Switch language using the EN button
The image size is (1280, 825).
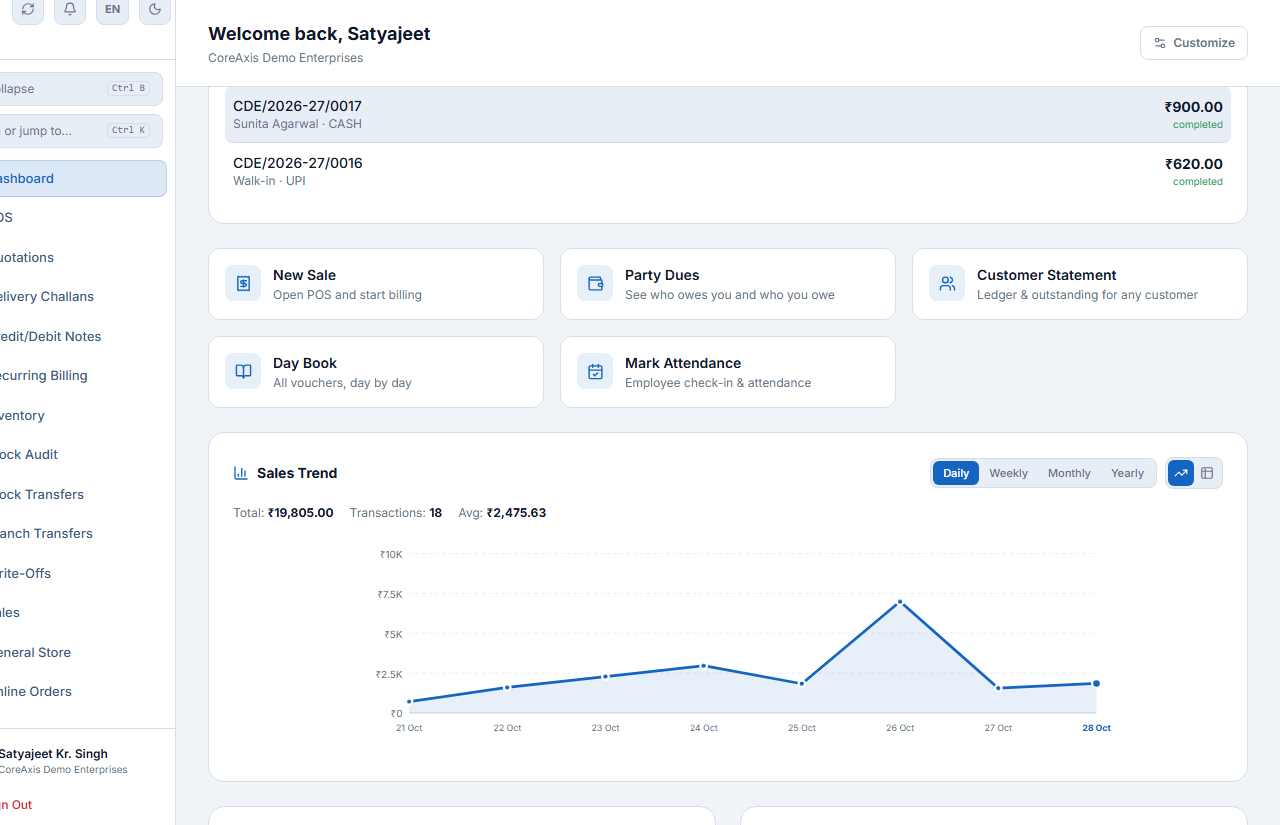pyautogui.click(x=112, y=9)
